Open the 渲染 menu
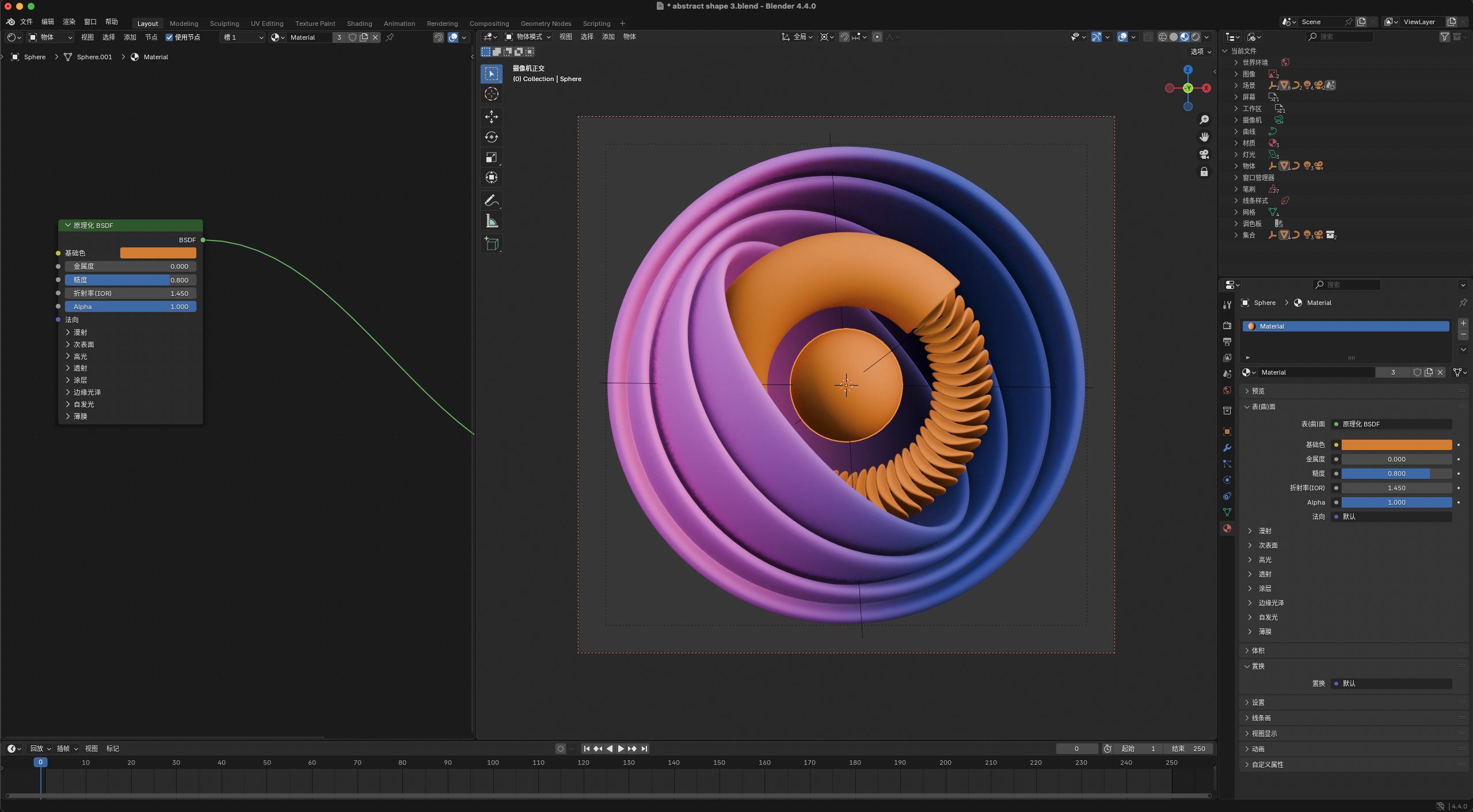 coord(69,22)
